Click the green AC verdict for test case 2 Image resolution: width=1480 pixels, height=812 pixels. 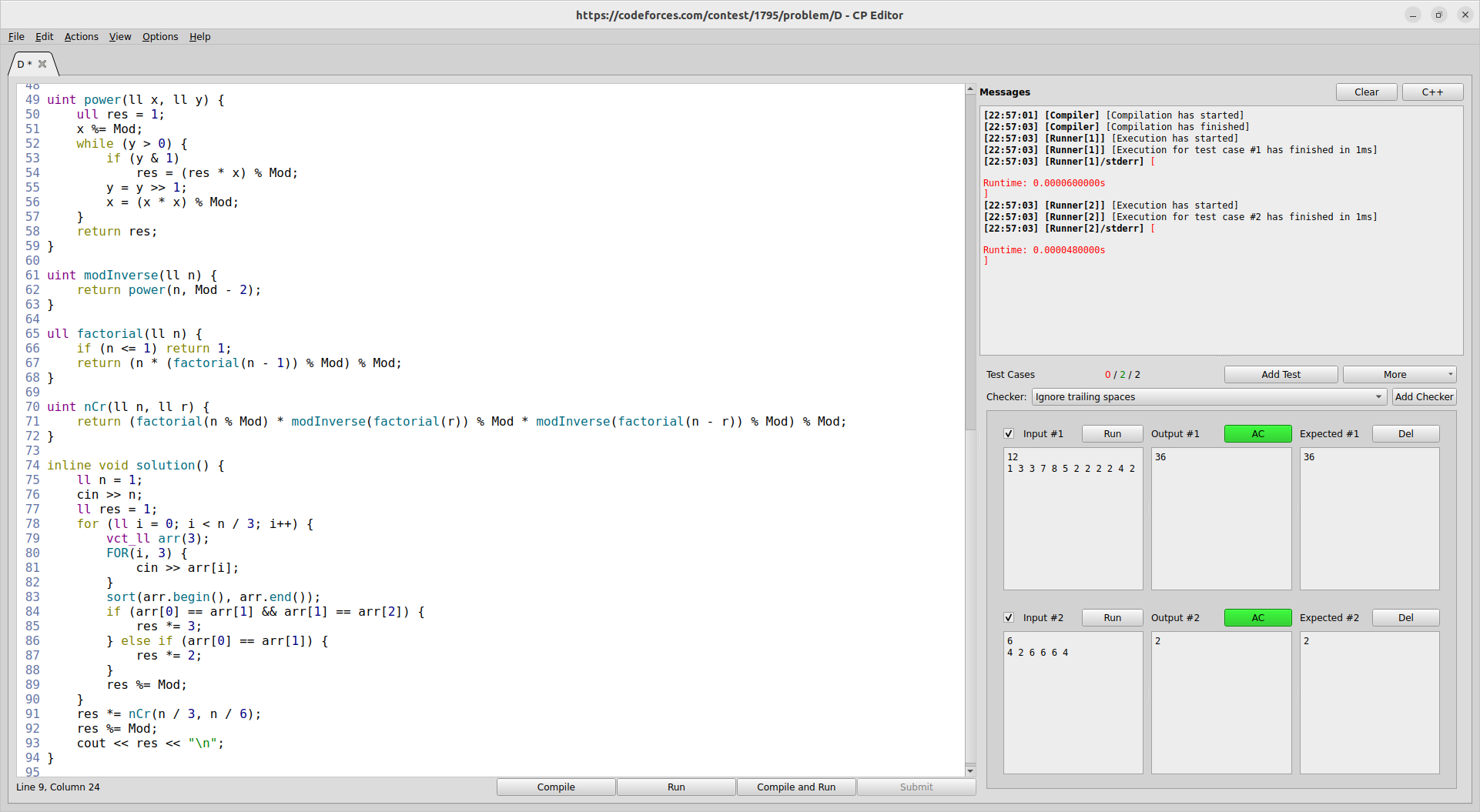tap(1257, 617)
